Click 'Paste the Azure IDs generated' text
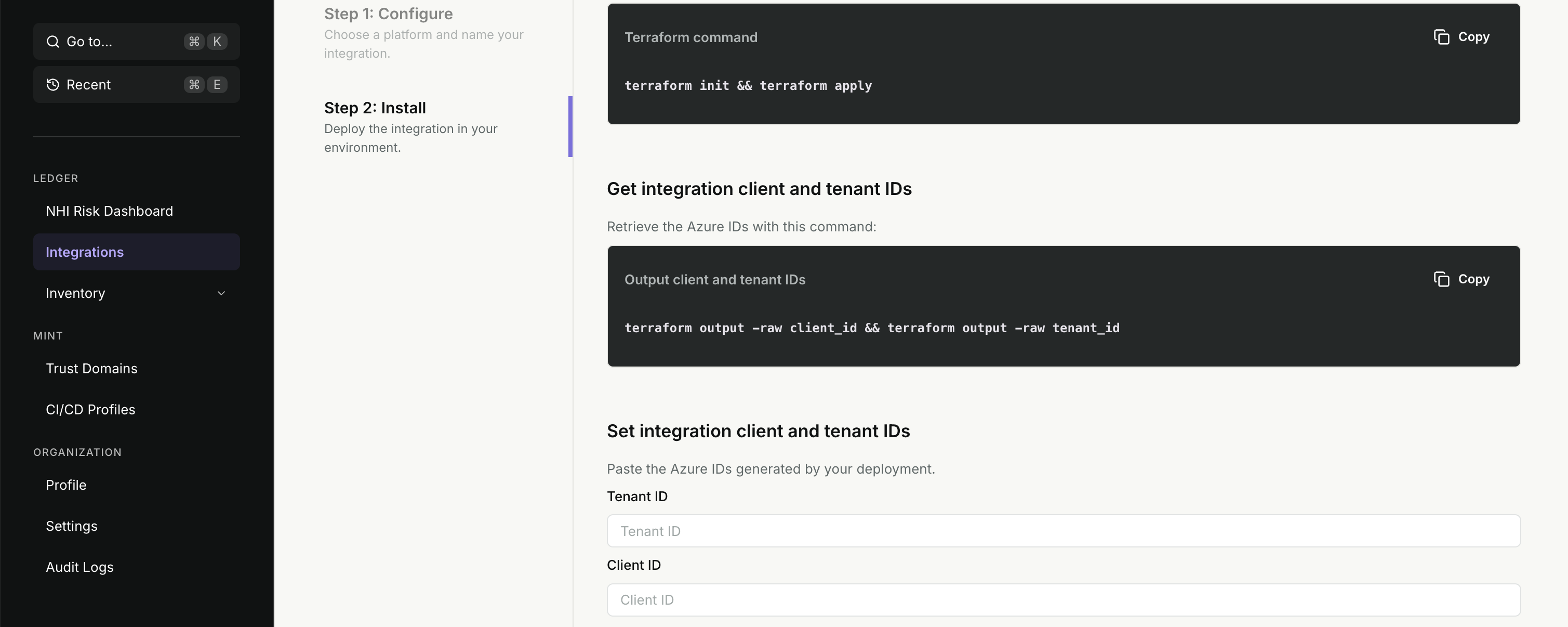 770,468
